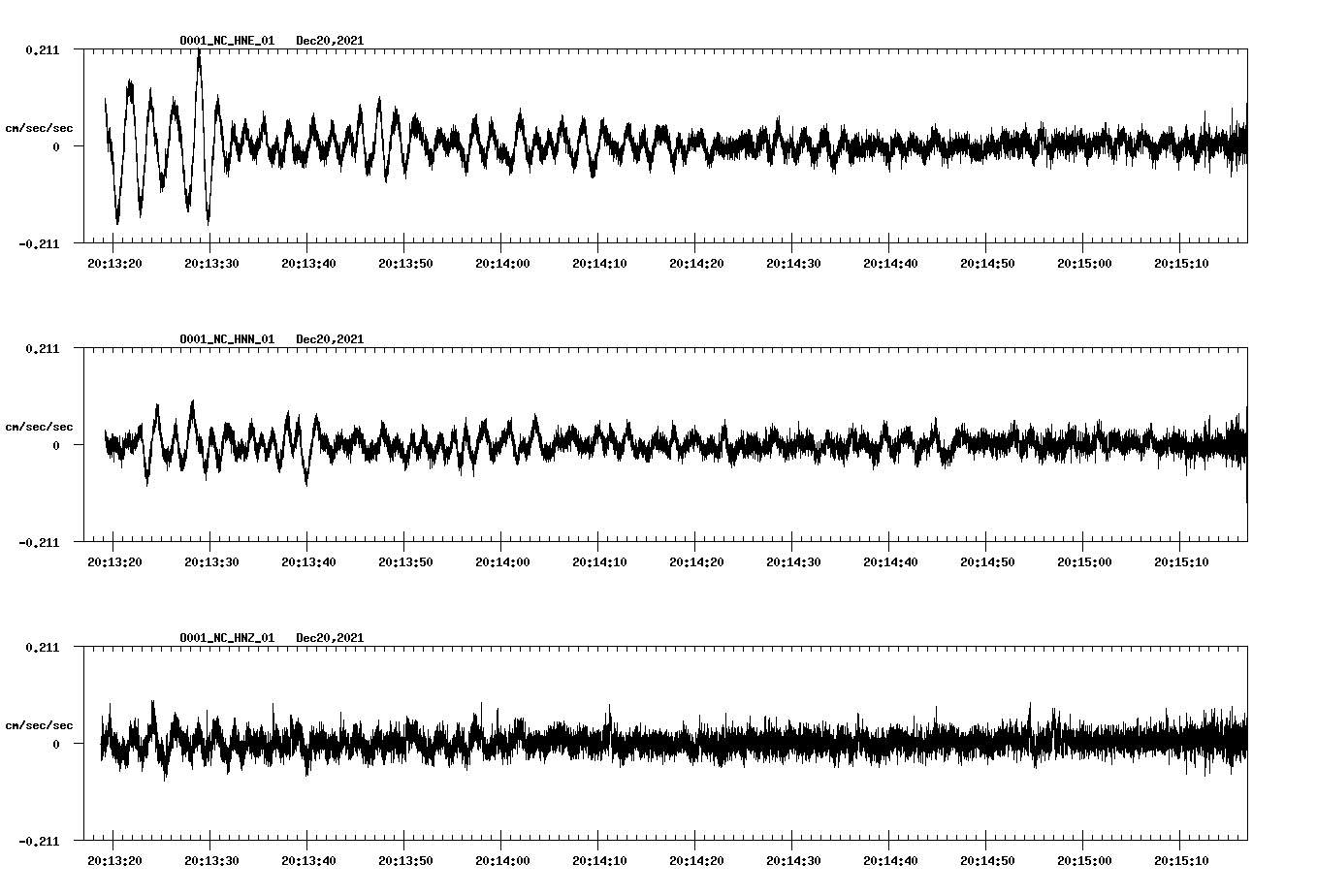Click 20:15:00 time label under HNN plot
Viewport: 1317px width, 896px height.
(x=1084, y=562)
